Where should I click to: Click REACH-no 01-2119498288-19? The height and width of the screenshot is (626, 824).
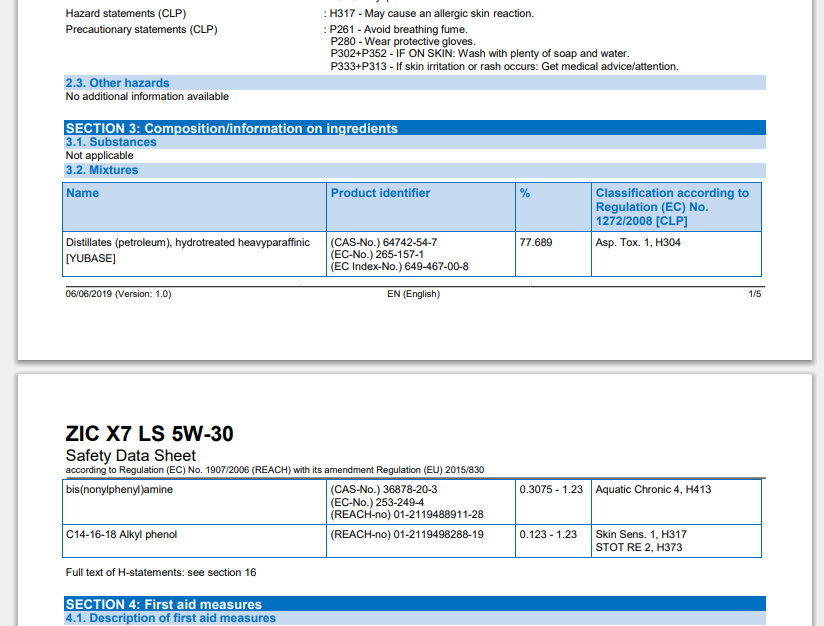click(x=407, y=535)
